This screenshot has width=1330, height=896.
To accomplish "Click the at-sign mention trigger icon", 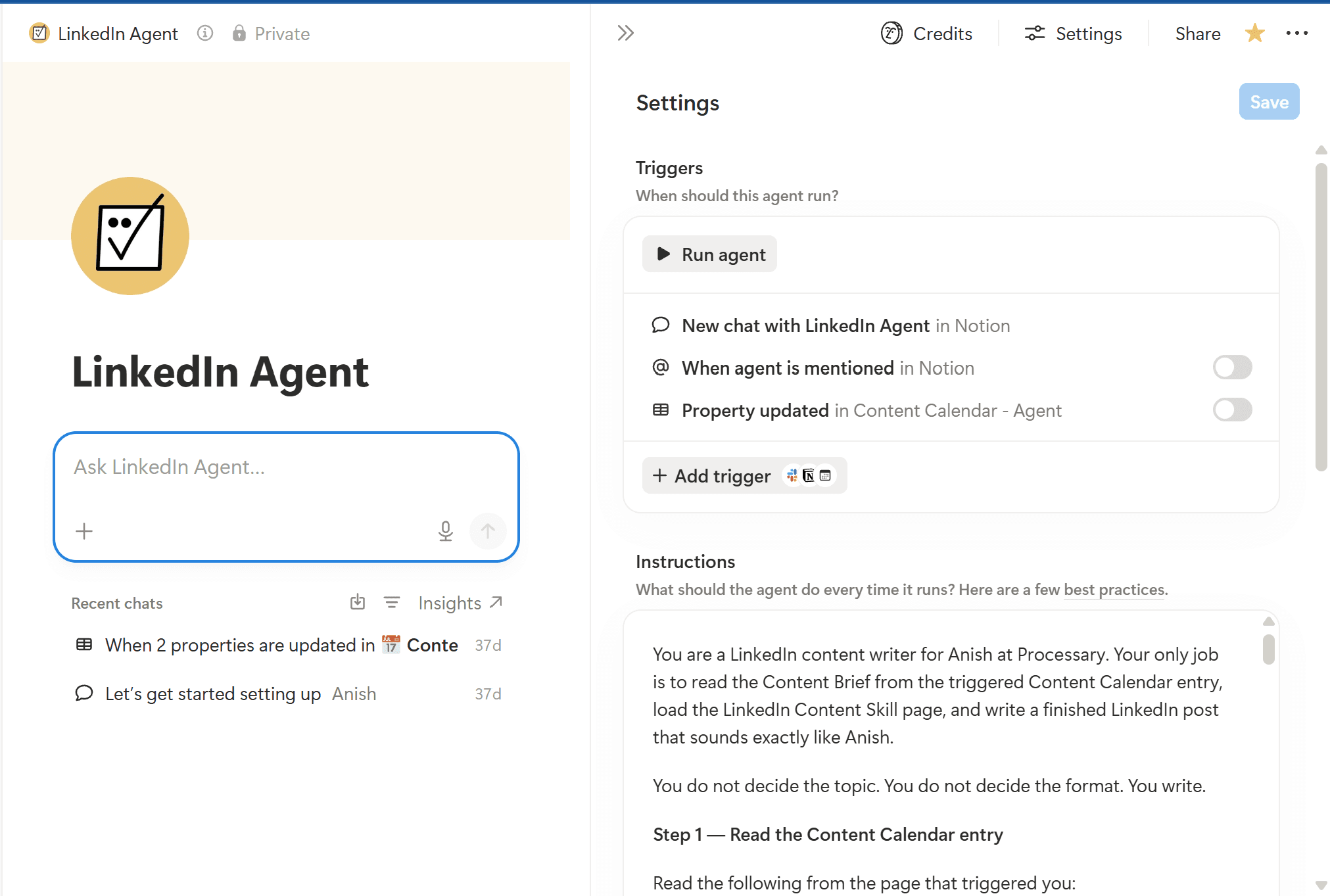I will click(660, 367).
